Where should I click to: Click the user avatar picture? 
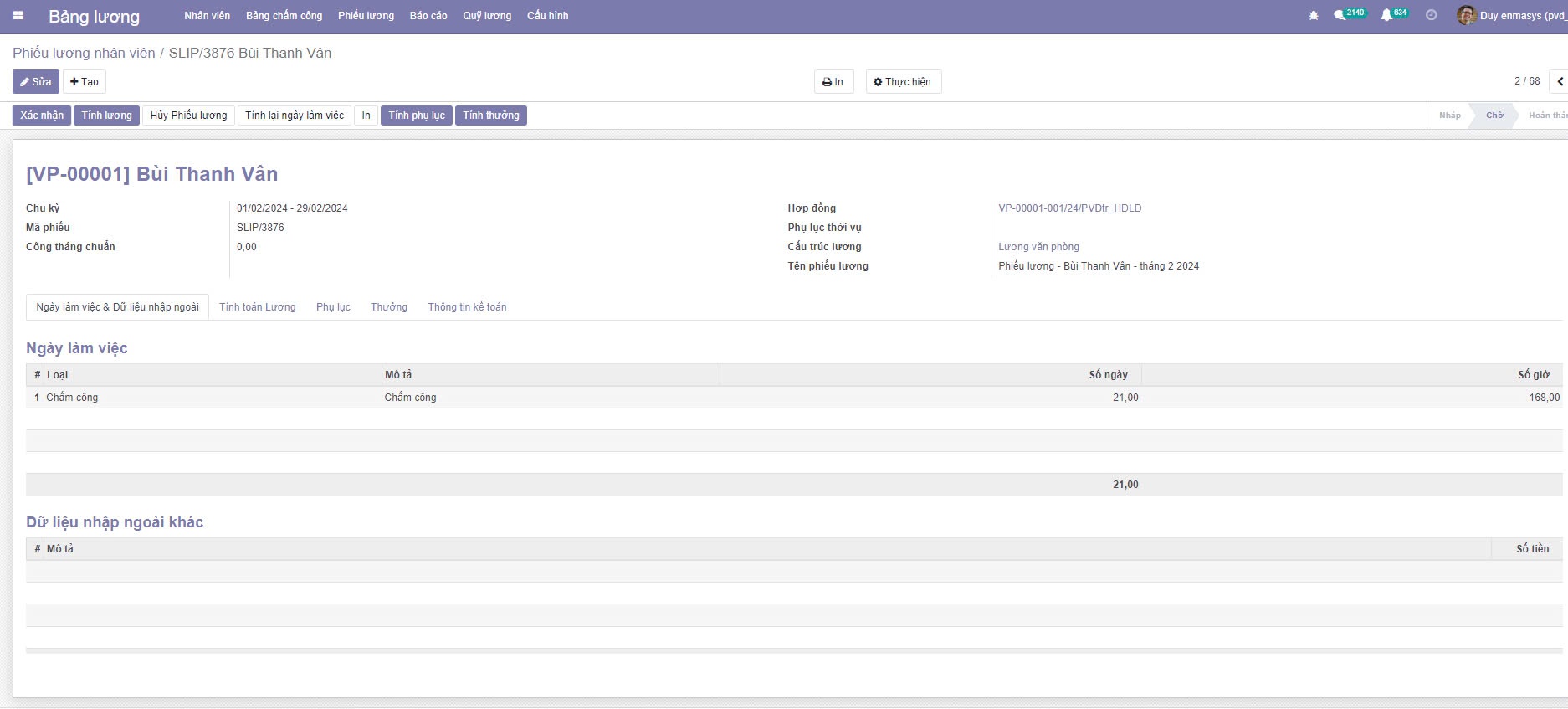click(1466, 16)
